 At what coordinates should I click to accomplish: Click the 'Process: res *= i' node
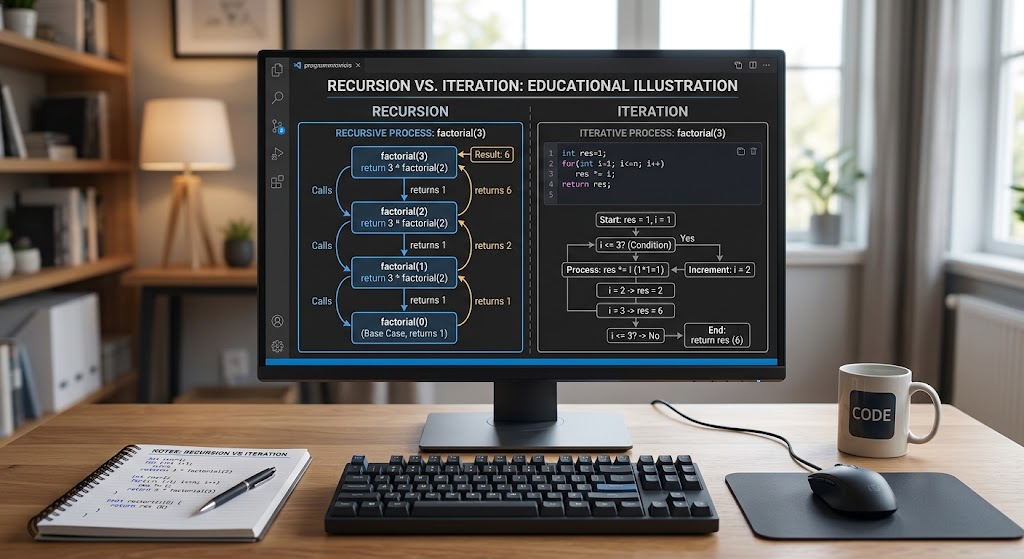615,270
